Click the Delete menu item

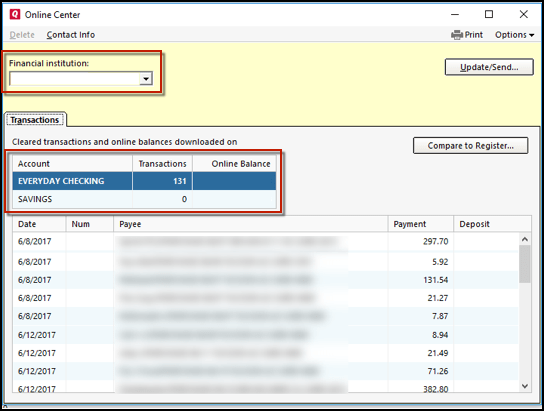22,35
